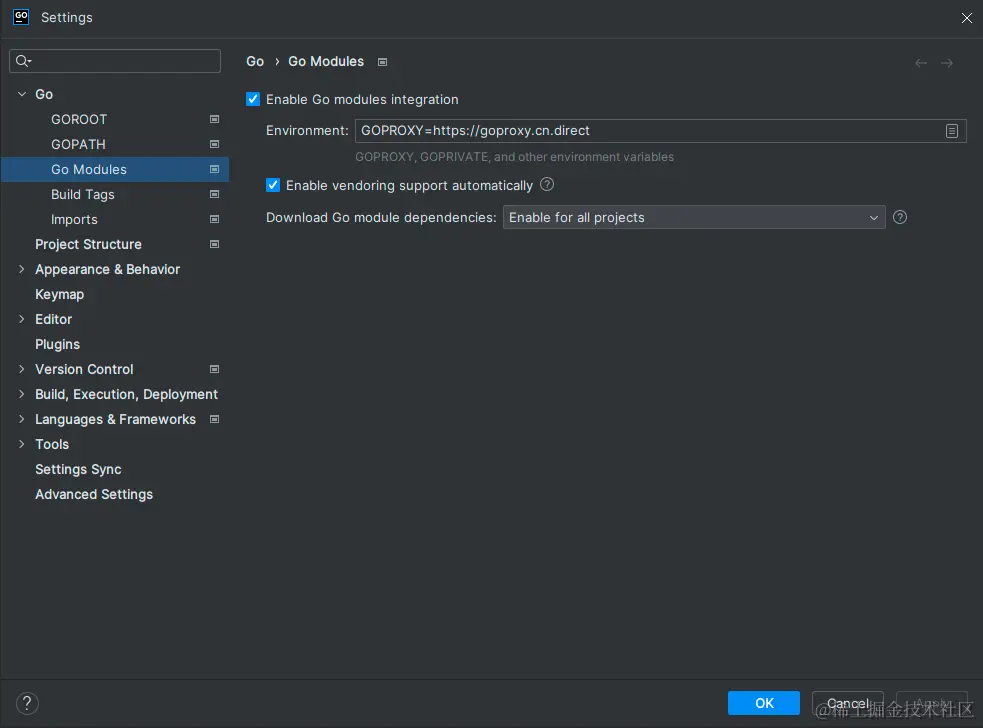
Task: Click help icon next to vendoring support
Action: tap(547, 185)
